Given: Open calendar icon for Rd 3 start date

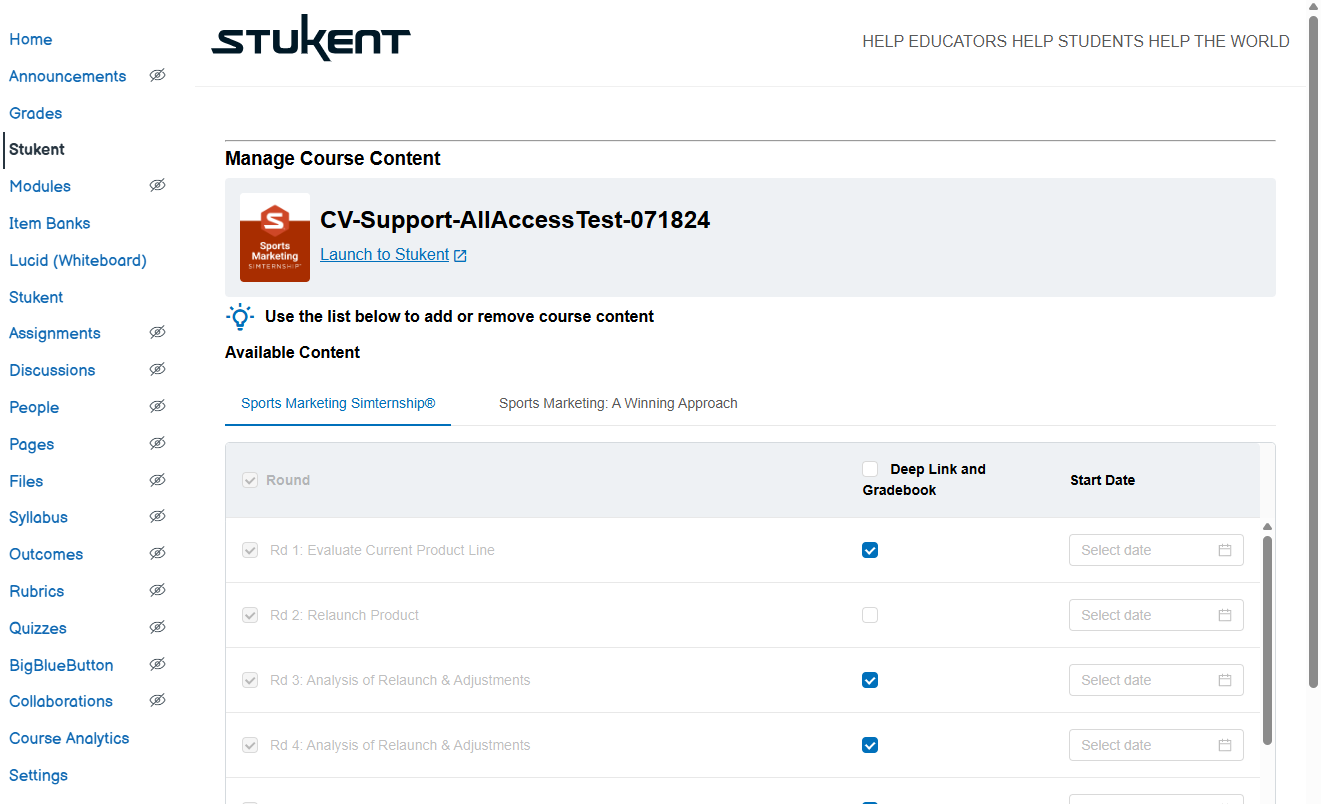Looking at the screenshot, I should (x=1225, y=680).
